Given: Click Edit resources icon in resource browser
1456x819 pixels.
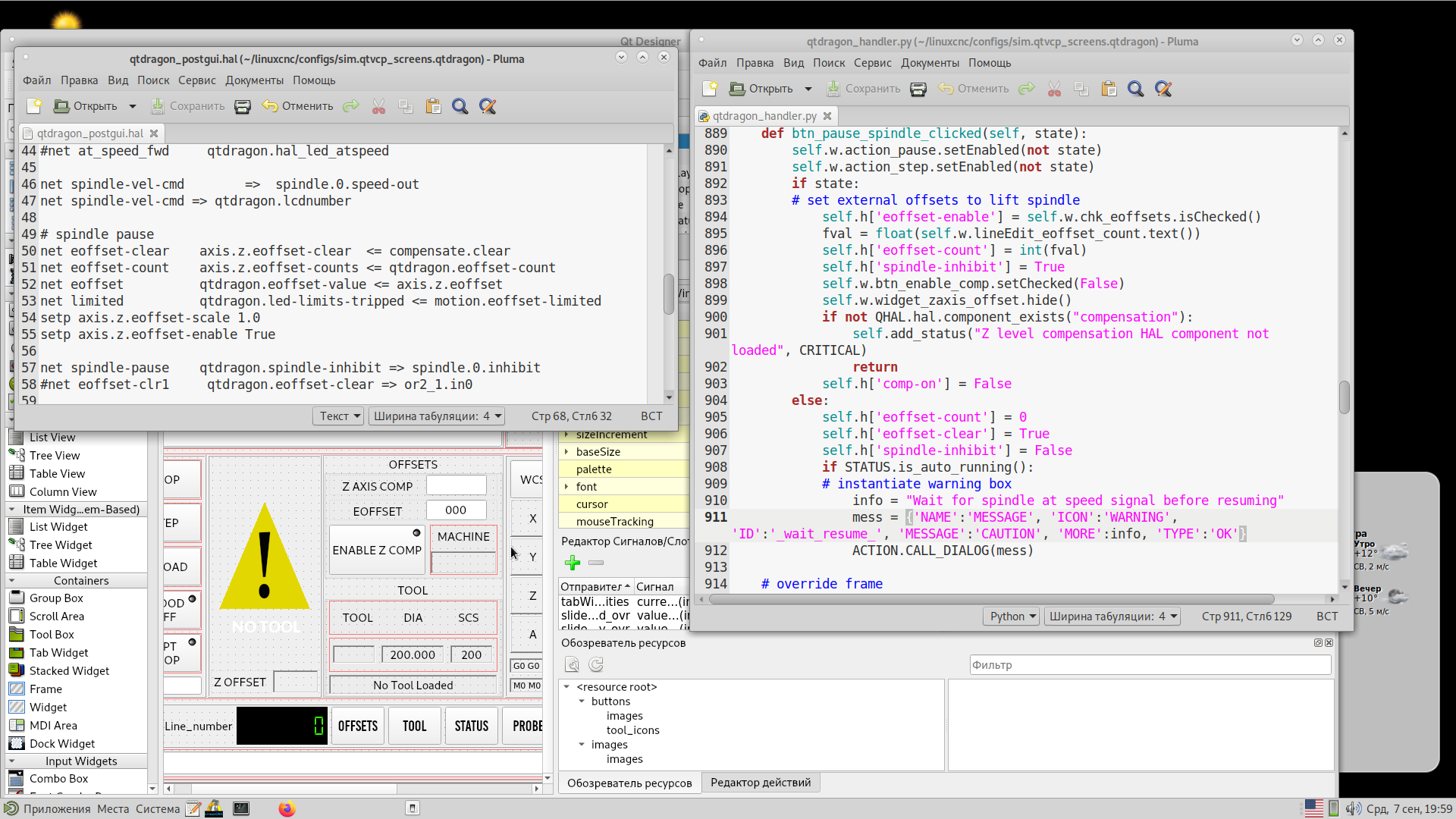Looking at the screenshot, I should pos(572,665).
